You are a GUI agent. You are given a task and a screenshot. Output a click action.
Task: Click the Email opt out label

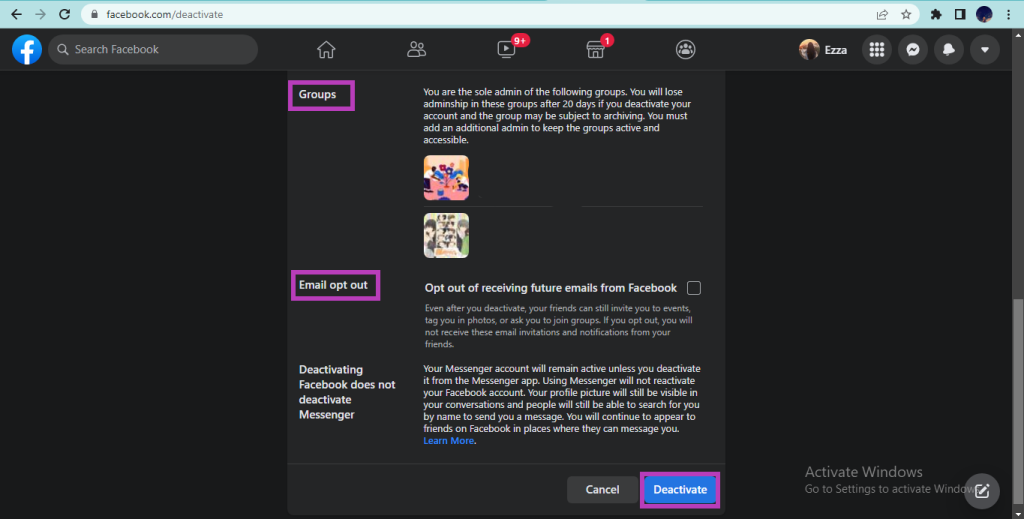[333, 285]
